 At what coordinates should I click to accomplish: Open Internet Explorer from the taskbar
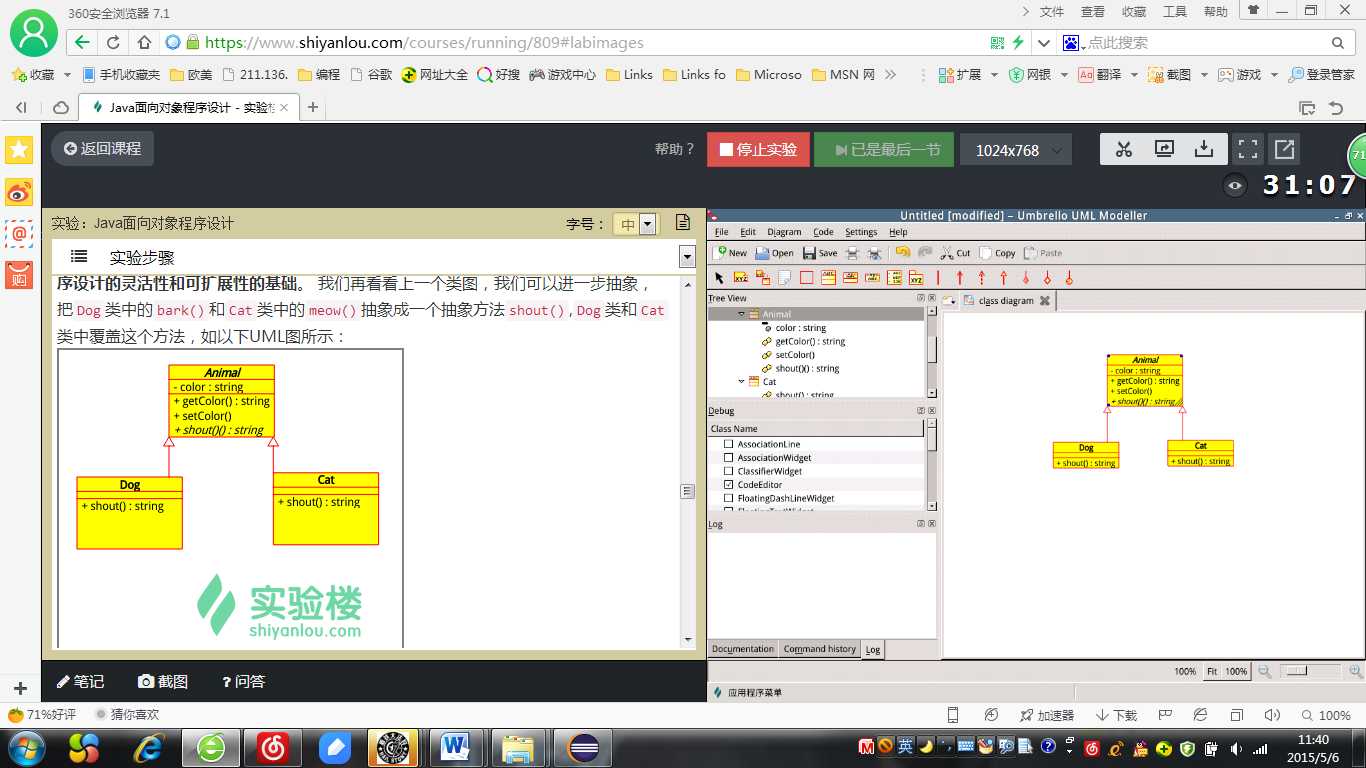150,747
